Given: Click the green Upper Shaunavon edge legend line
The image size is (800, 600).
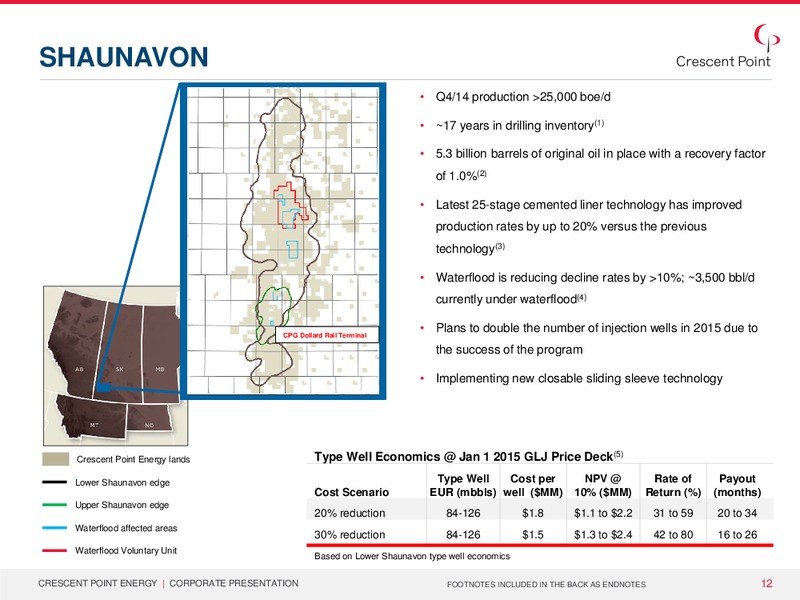Looking at the screenshot, I should click(55, 505).
